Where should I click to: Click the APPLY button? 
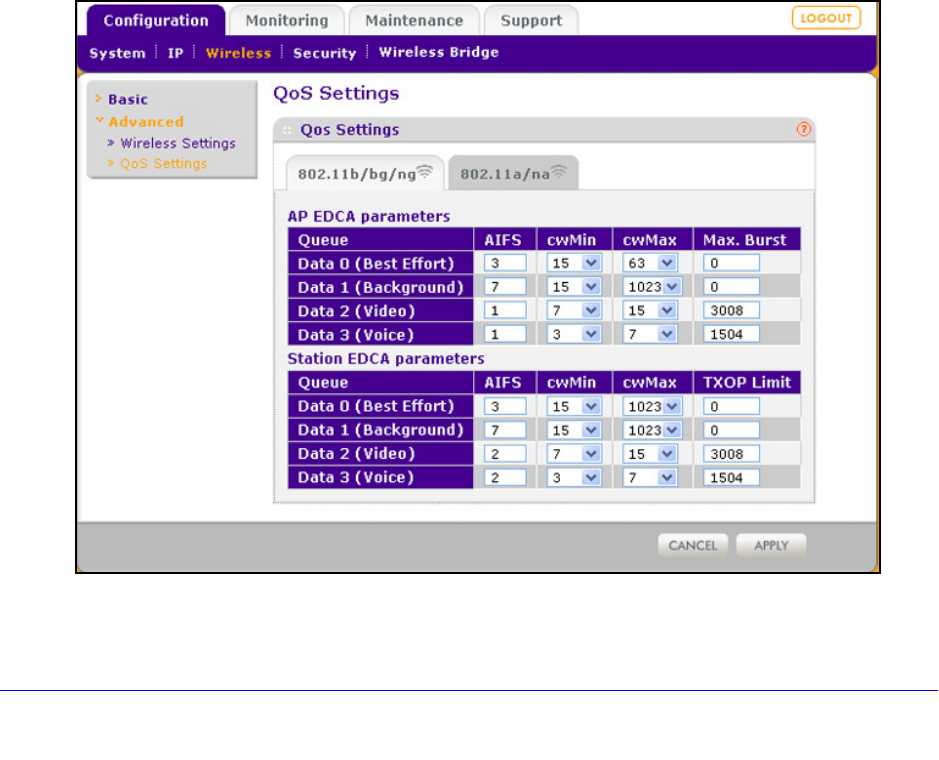coord(771,546)
